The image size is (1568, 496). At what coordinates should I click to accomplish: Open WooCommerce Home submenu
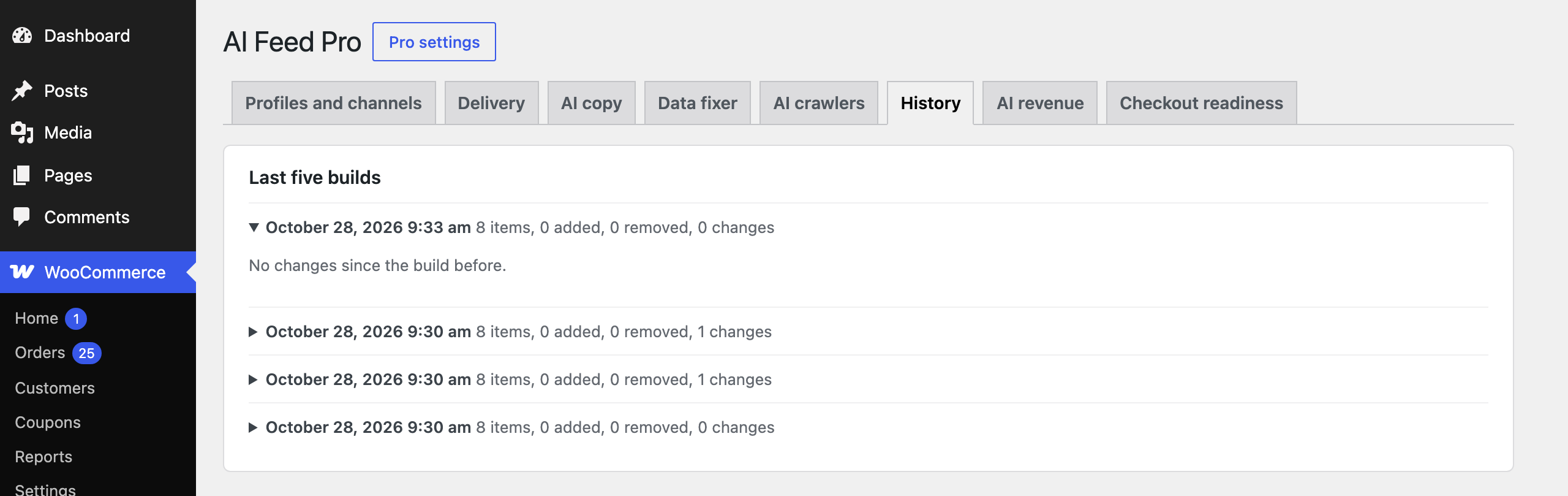[37, 319]
